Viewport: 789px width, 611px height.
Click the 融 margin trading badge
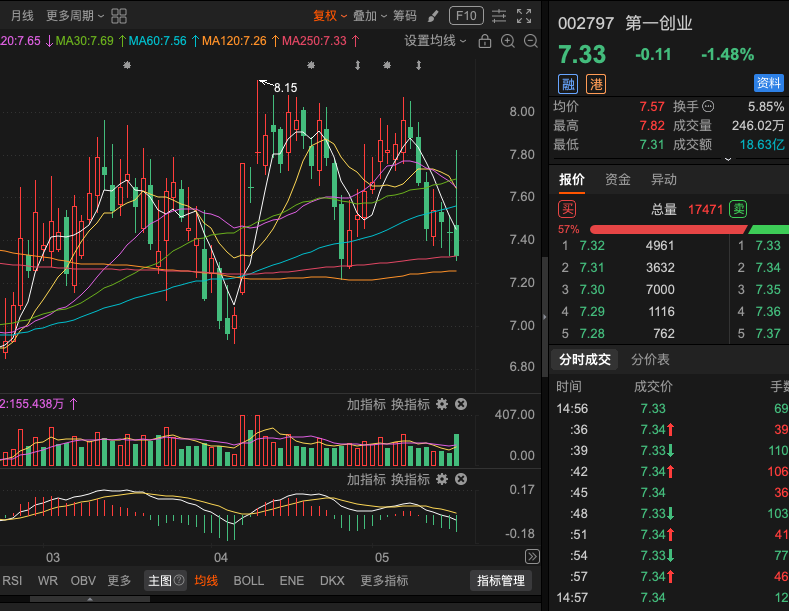tap(568, 84)
